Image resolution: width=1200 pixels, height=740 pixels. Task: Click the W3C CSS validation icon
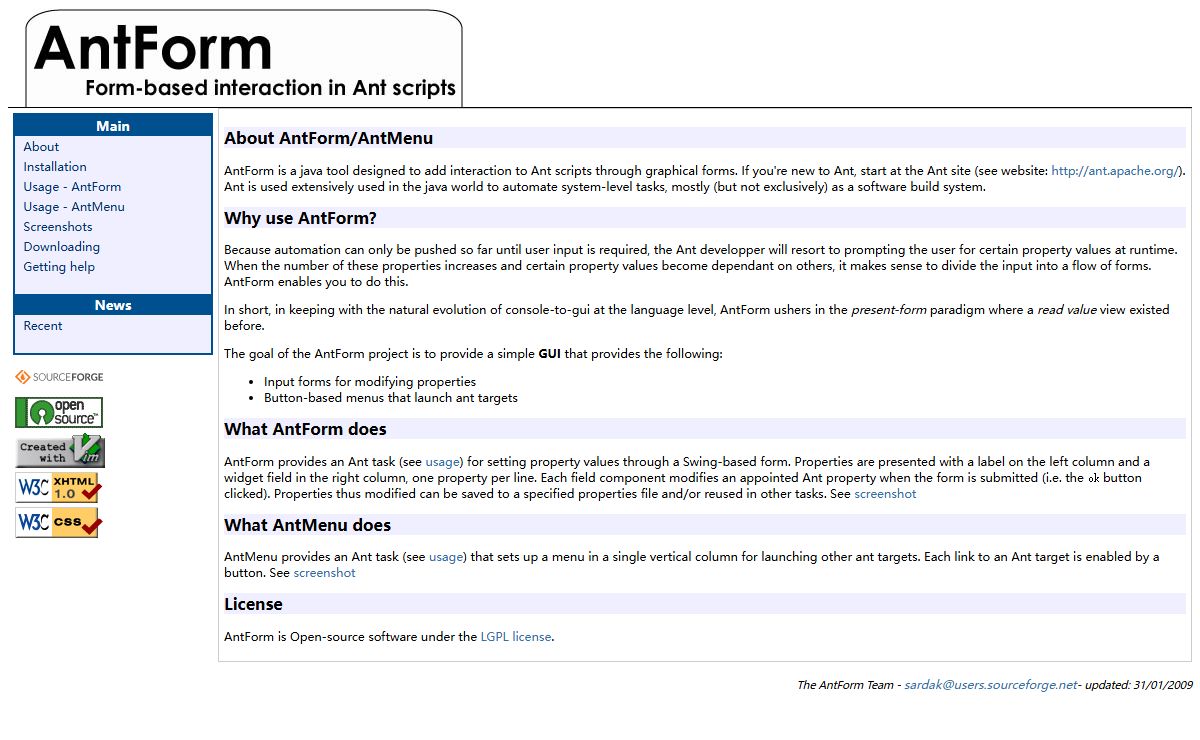coord(57,522)
